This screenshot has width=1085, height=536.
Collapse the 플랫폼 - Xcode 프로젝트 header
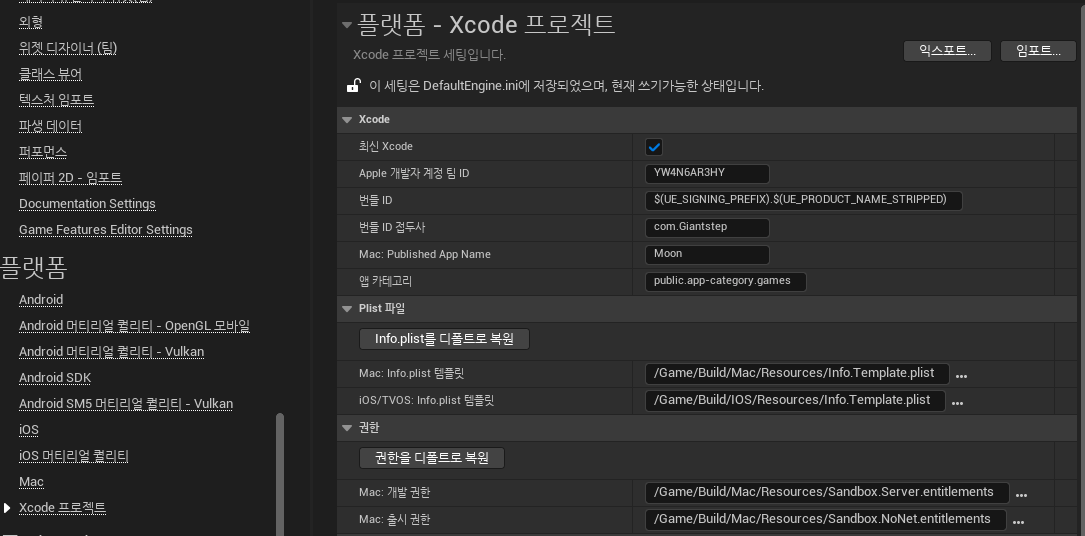click(x=347, y=25)
